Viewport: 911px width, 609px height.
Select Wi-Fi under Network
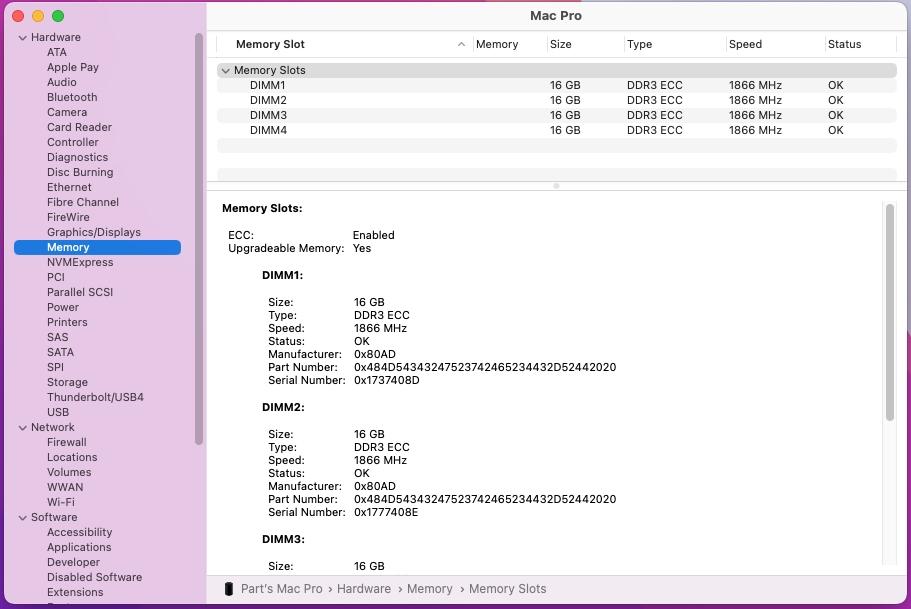point(60,502)
